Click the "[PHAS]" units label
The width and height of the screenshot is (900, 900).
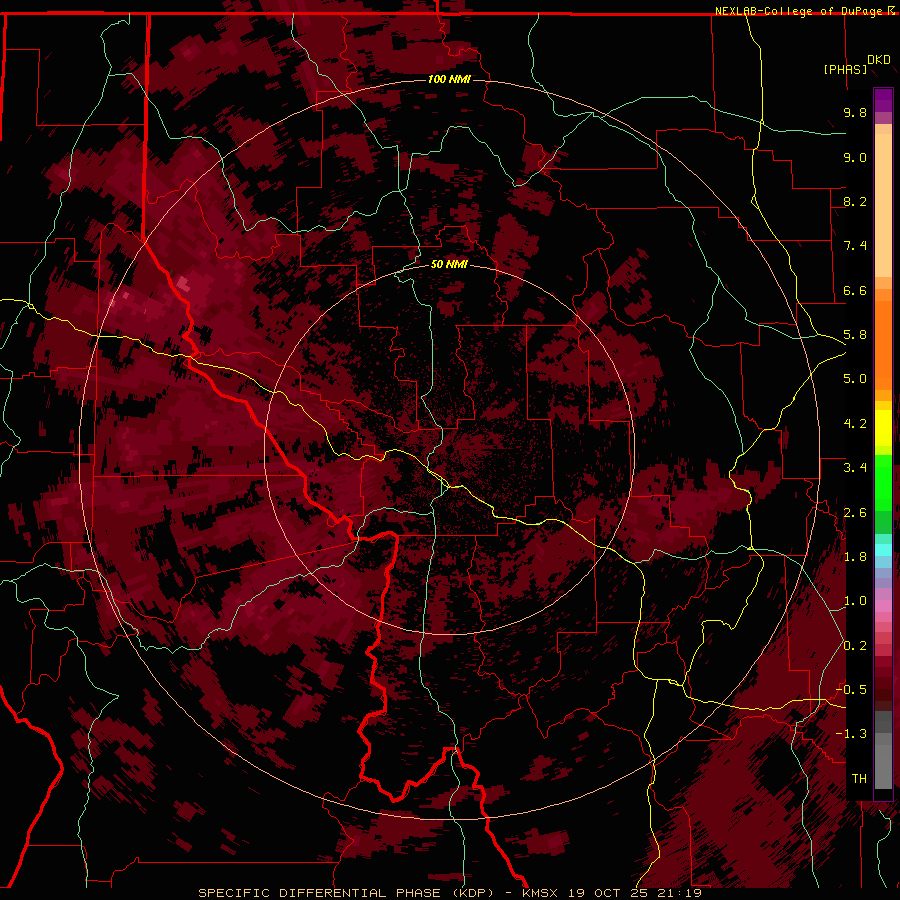pos(845,69)
